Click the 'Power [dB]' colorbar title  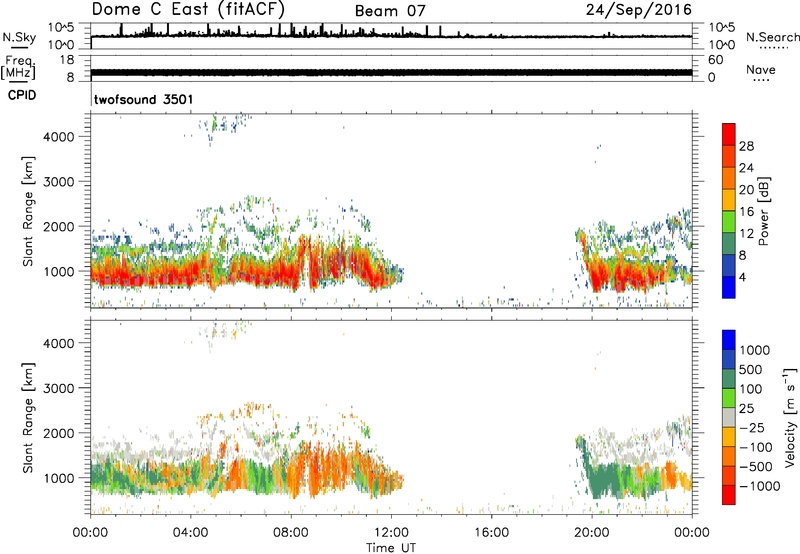764,211
